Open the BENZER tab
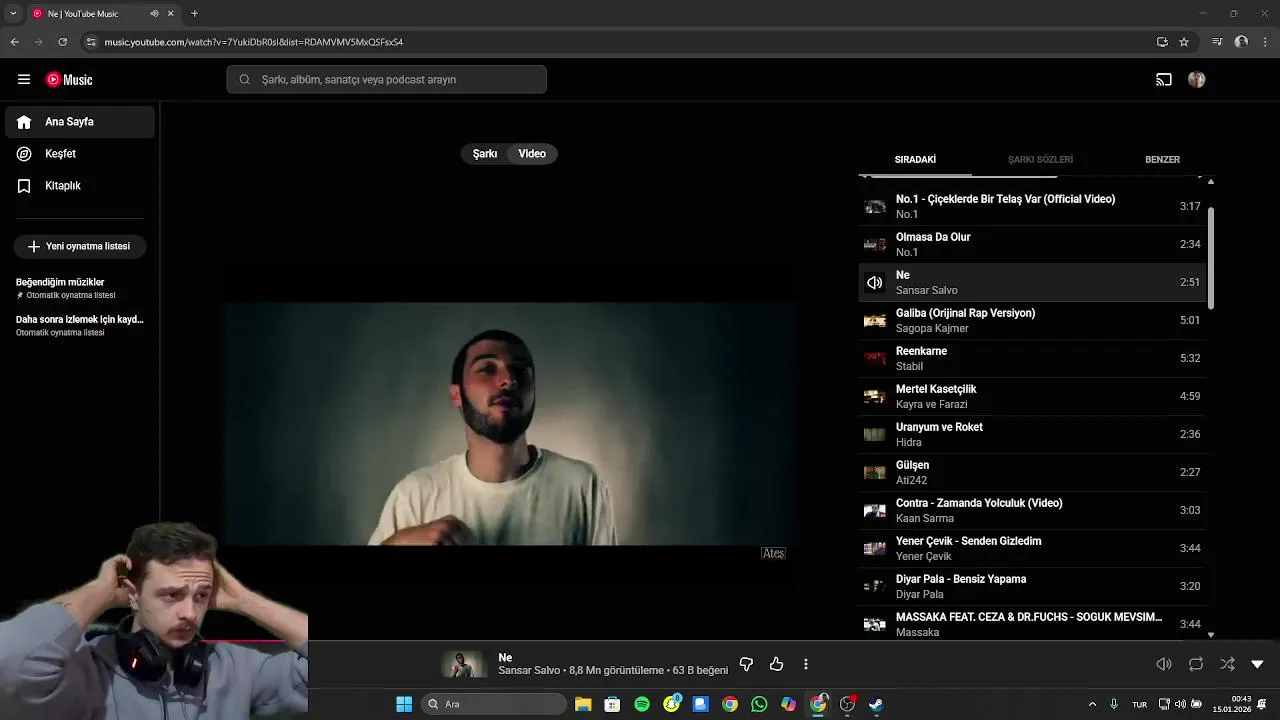 point(1162,160)
